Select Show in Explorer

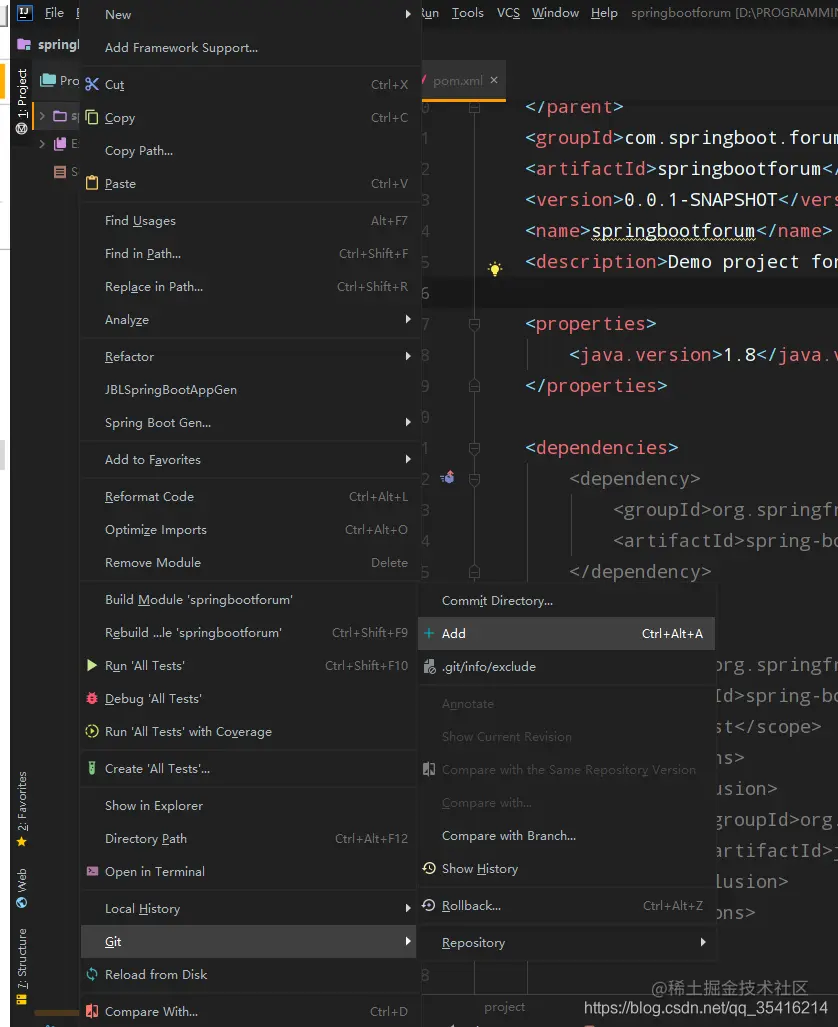(x=248, y=806)
